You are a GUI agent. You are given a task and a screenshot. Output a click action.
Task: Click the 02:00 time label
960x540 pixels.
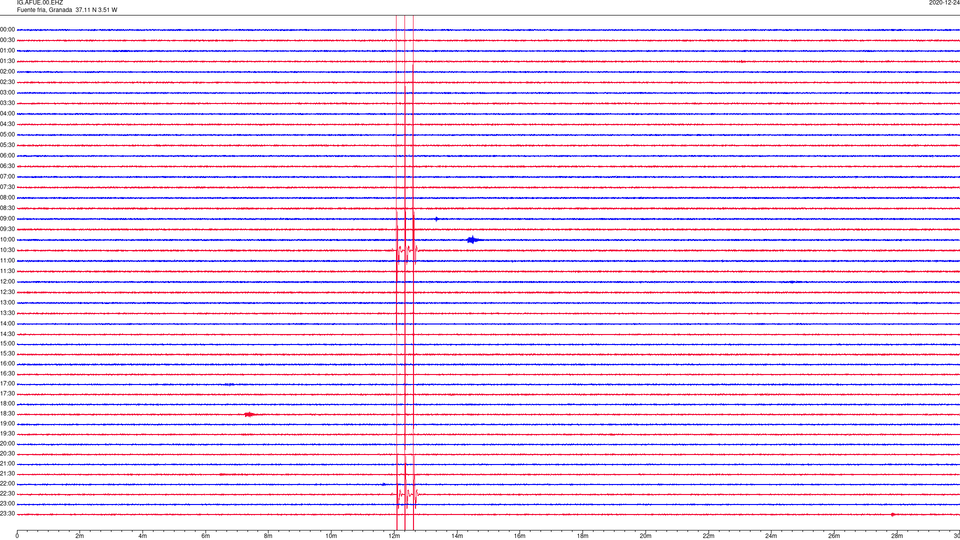pos(7,72)
